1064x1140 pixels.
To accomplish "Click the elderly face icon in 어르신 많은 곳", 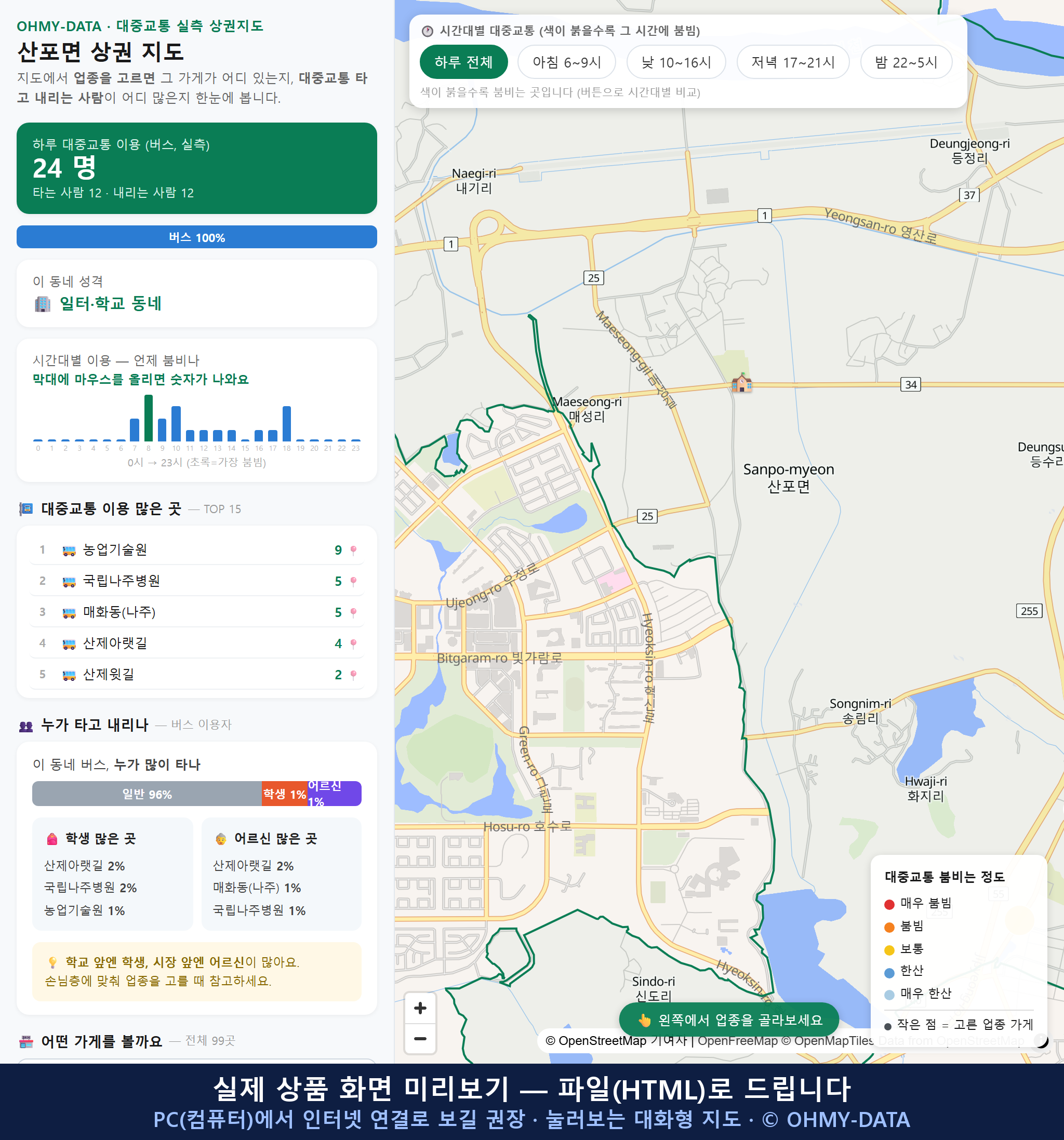I will (x=221, y=839).
